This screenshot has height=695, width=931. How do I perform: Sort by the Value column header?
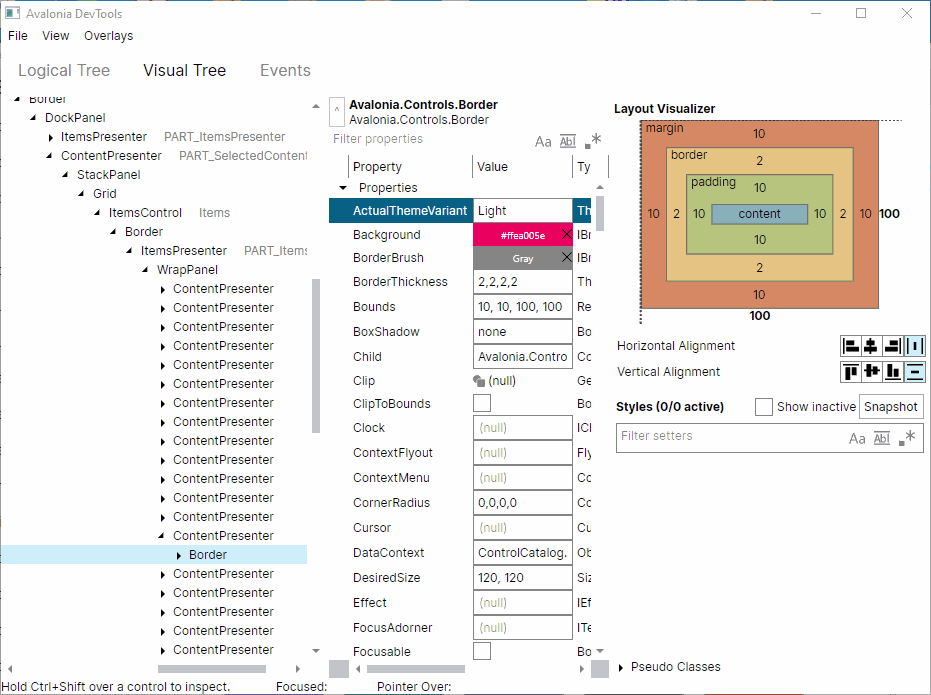[x=522, y=167]
